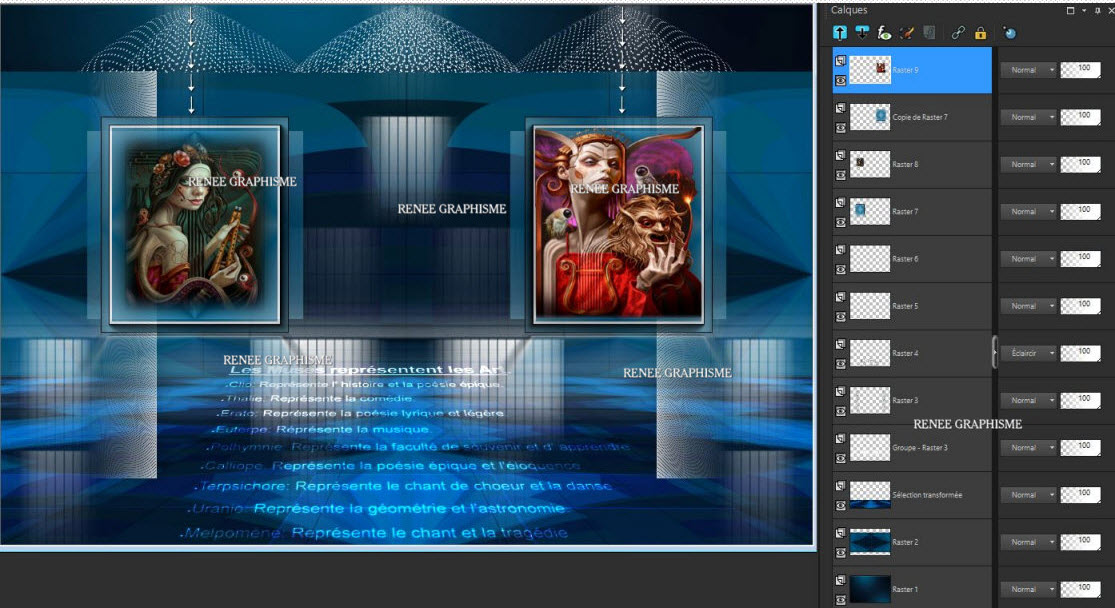Click layer type icon on Groupe - Raster 3
This screenshot has height=608, width=1115.
click(841, 439)
